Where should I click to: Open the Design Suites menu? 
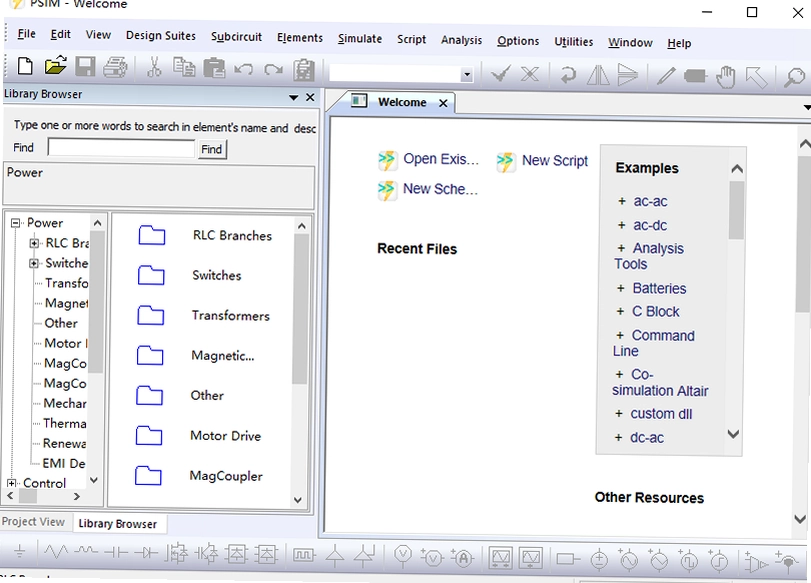pyautogui.click(x=161, y=36)
